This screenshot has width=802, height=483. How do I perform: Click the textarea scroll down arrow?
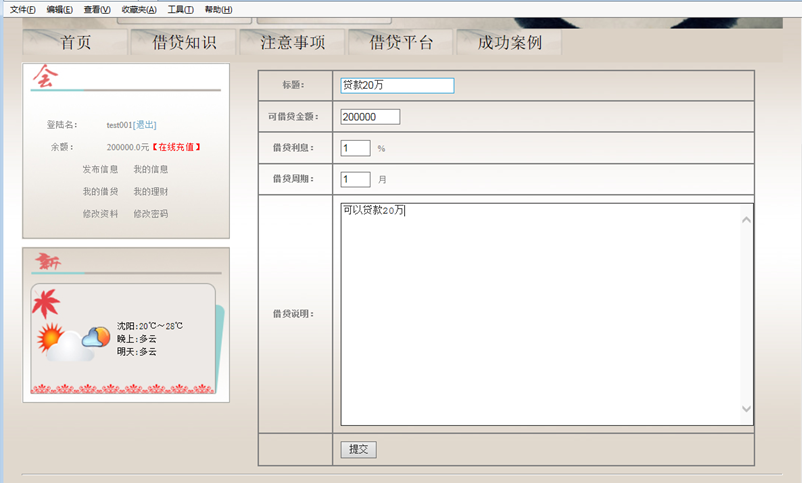747,409
